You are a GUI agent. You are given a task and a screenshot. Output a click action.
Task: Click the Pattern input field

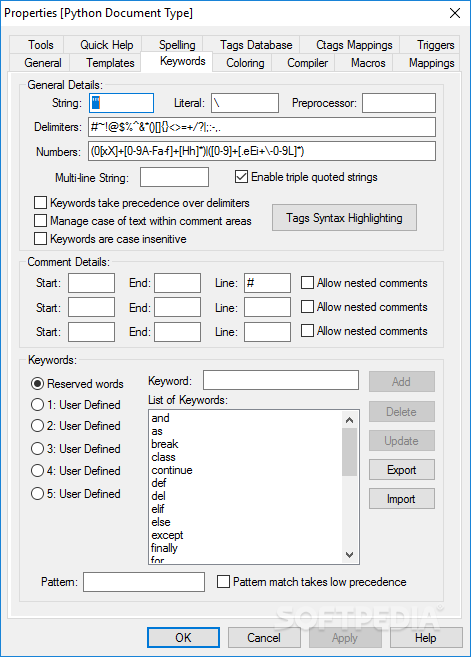(144, 582)
